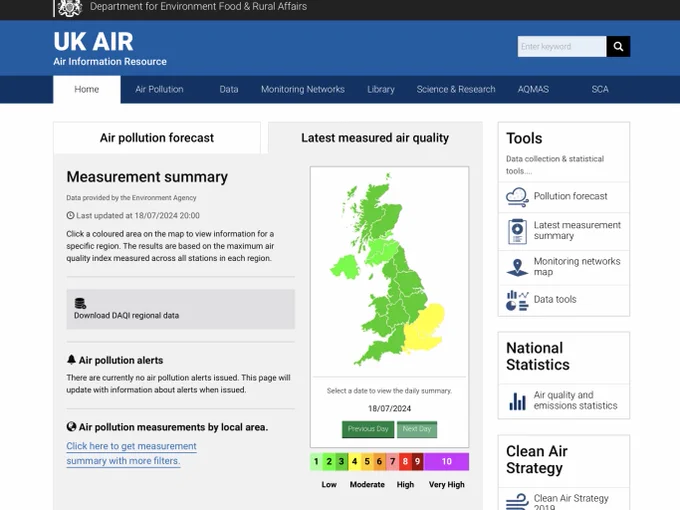Click index 8 red swatch

pos(405,461)
